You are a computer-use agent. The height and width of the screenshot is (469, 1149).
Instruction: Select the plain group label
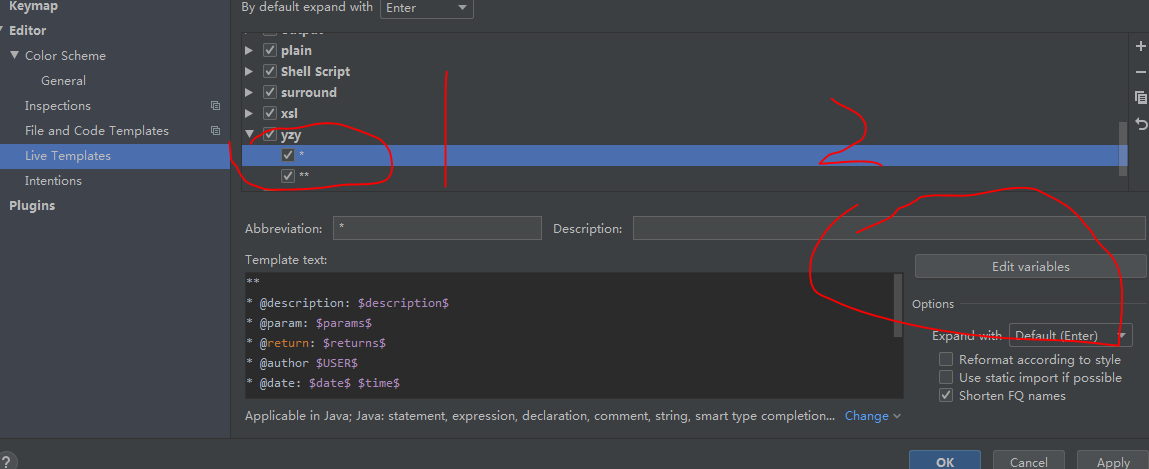pos(296,51)
